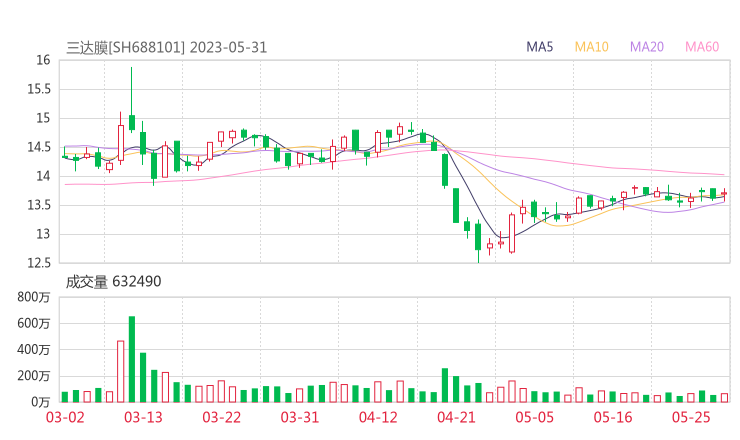Click the tallest hollow red volume bar

click(121, 372)
